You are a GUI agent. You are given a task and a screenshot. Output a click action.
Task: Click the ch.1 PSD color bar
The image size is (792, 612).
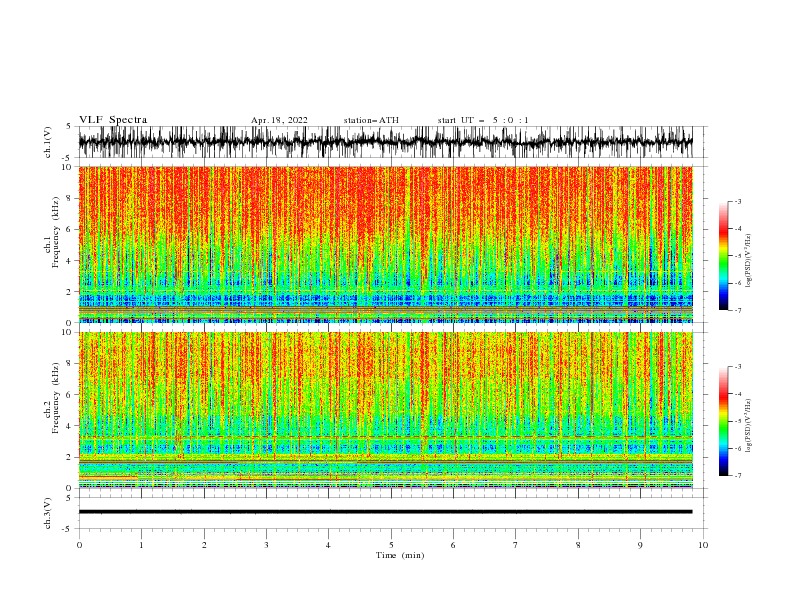coord(723,256)
